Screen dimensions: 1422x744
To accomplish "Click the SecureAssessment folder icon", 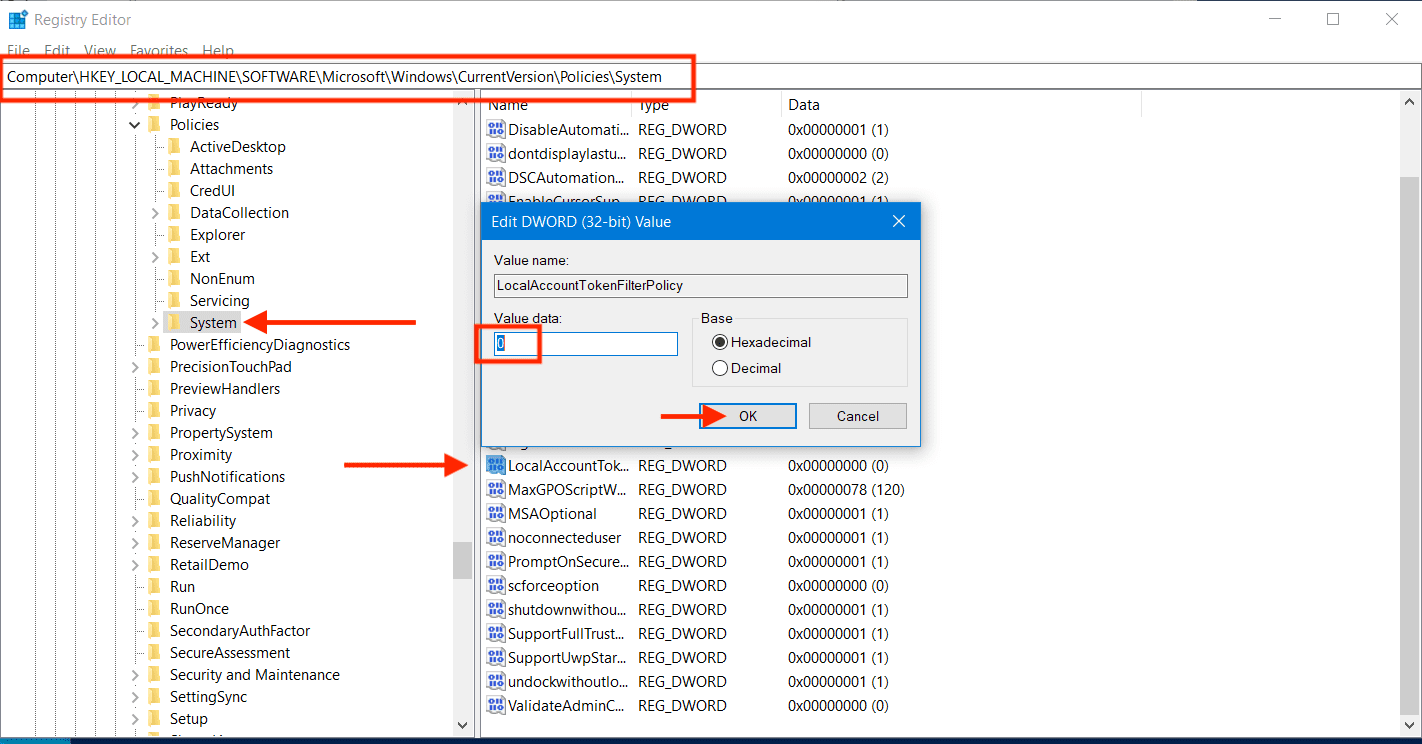I will 154,652.
